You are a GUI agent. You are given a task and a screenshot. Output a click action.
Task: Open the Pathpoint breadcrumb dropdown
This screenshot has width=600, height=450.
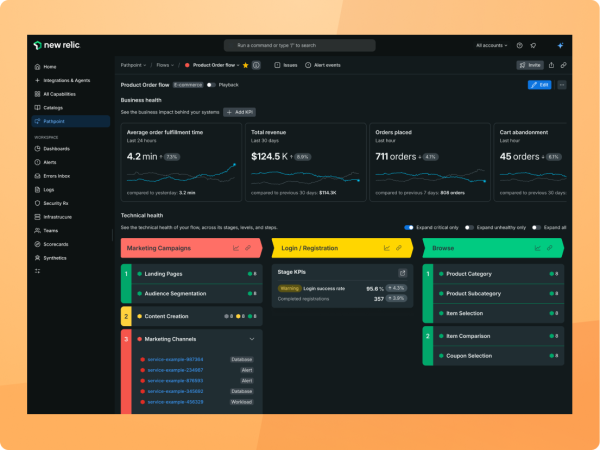click(x=133, y=65)
